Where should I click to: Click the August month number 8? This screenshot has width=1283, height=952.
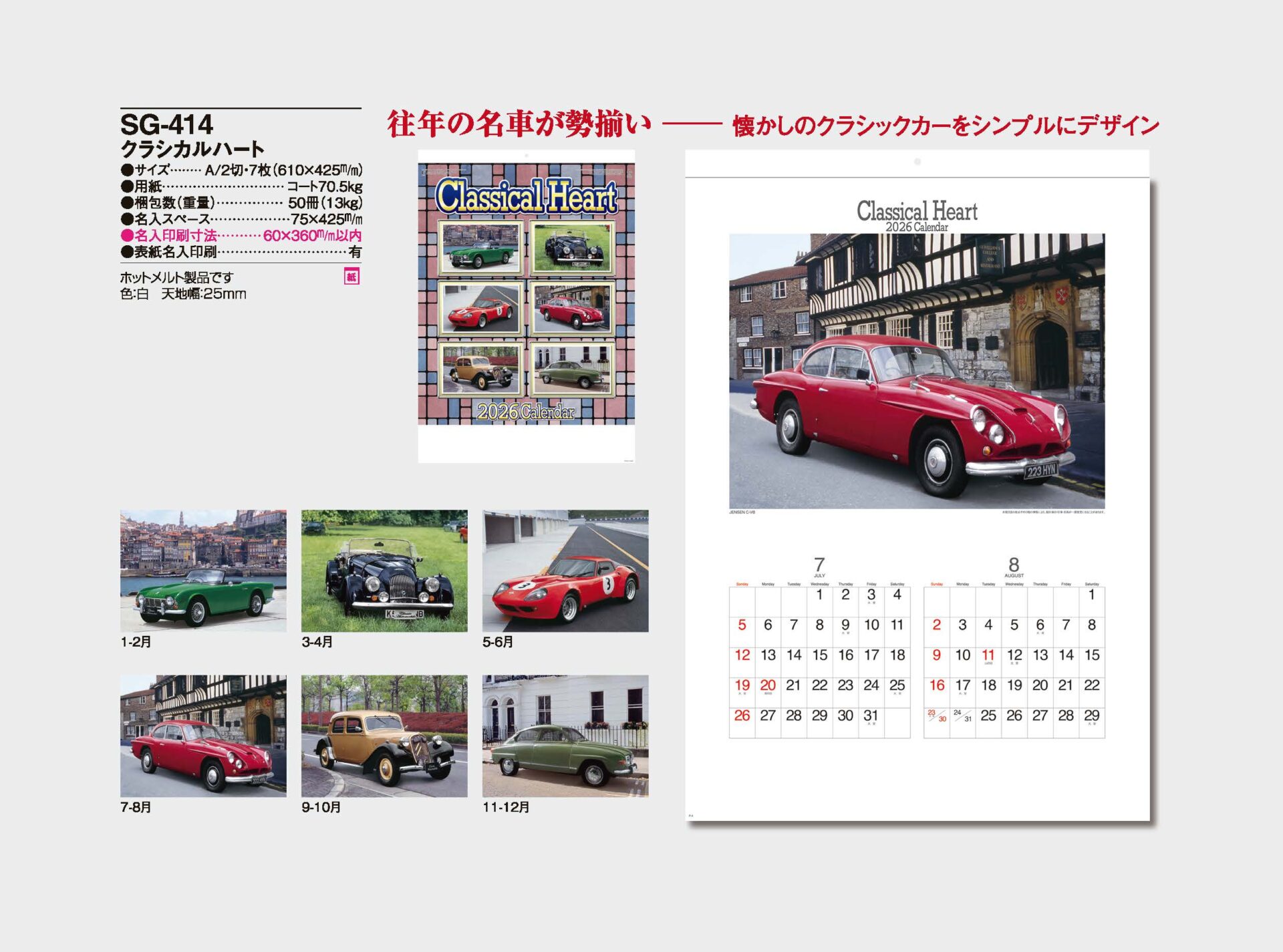[x=1014, y=565]
